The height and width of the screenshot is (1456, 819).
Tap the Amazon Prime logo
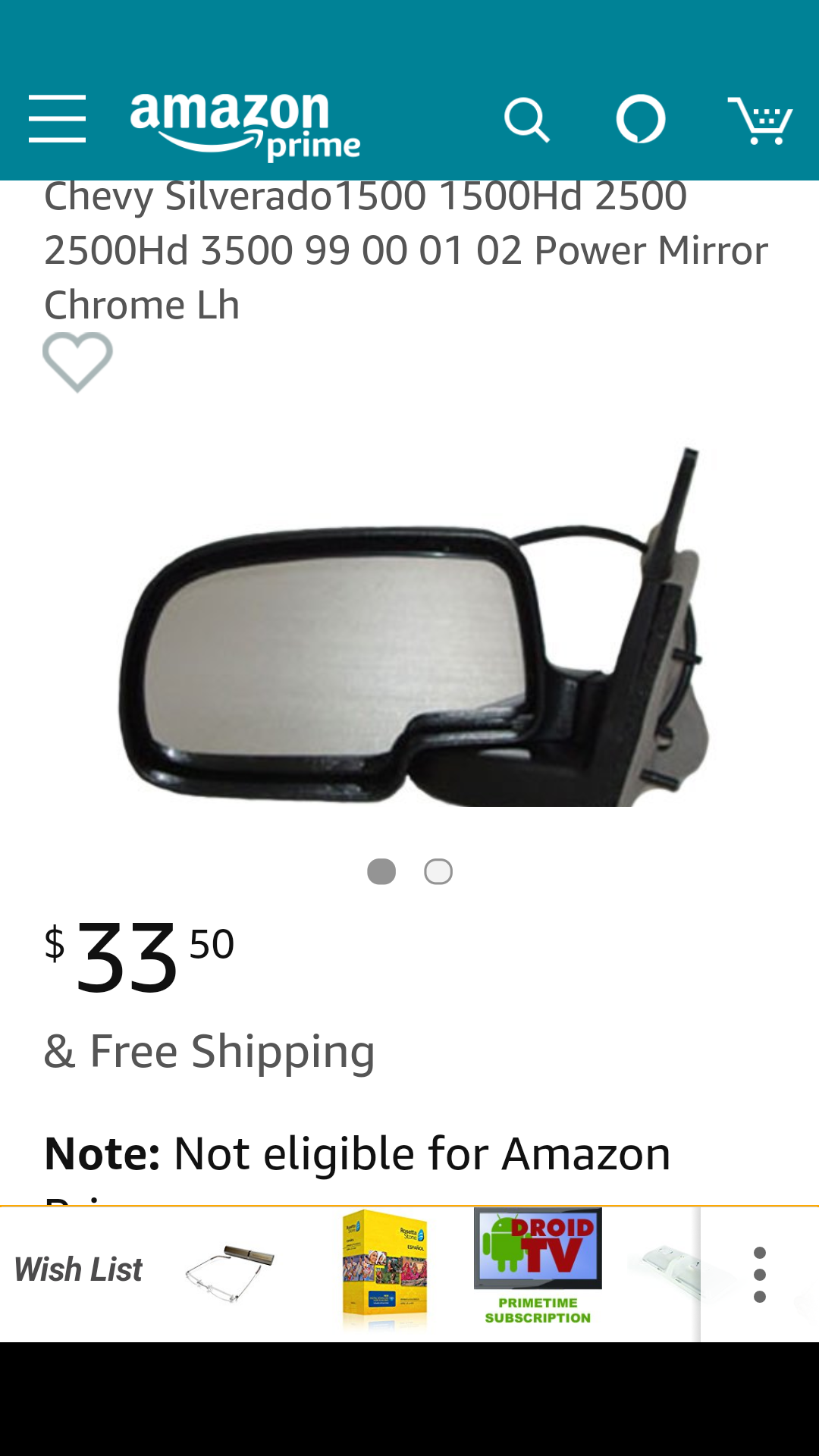(245, 126)
